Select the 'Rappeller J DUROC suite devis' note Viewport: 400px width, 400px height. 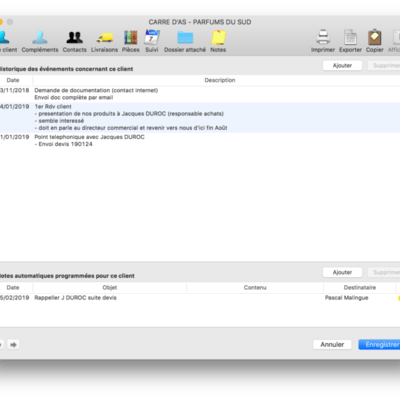[75, 298]
